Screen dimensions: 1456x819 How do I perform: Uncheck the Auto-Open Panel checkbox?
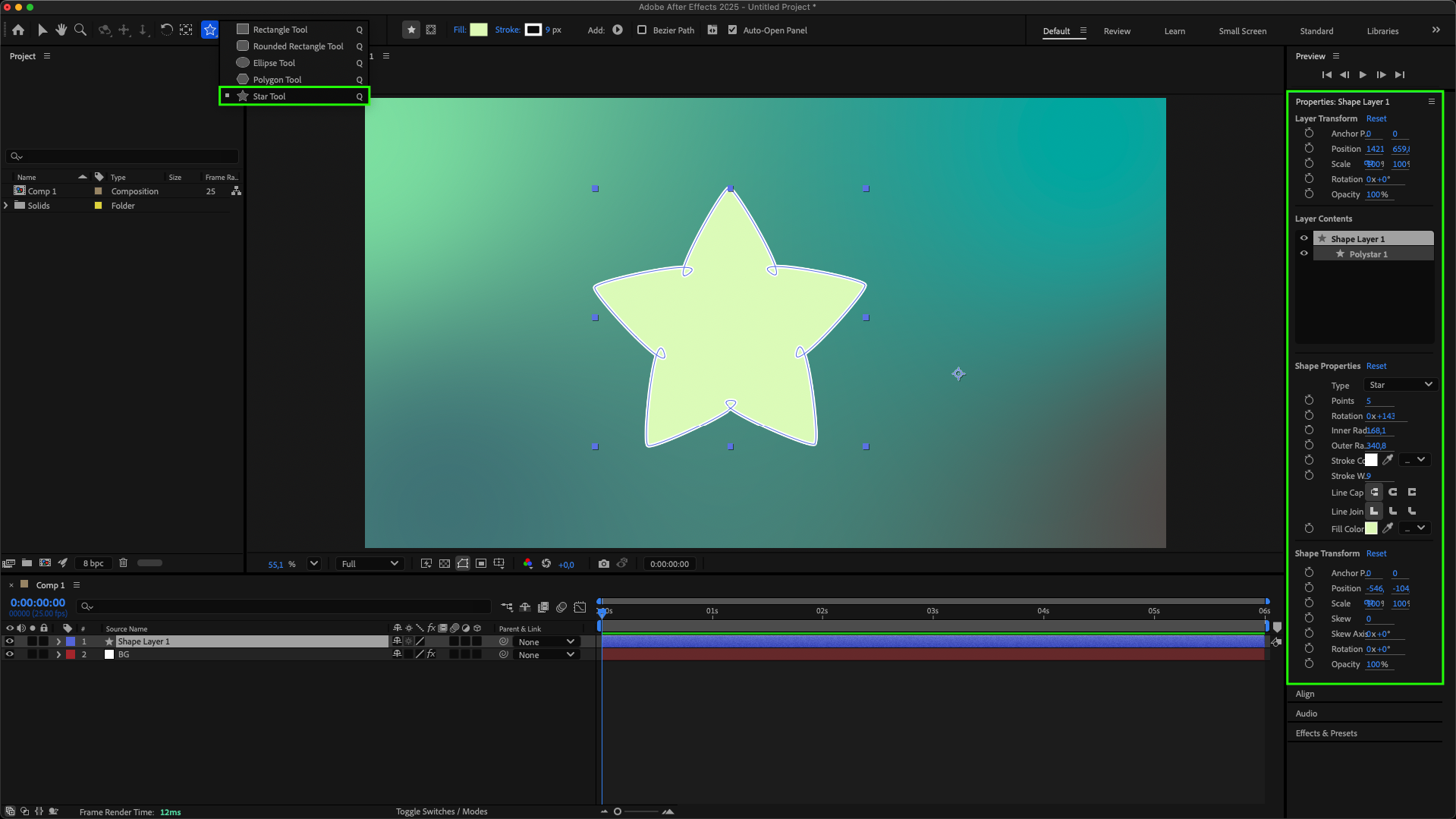coord(732,30)
